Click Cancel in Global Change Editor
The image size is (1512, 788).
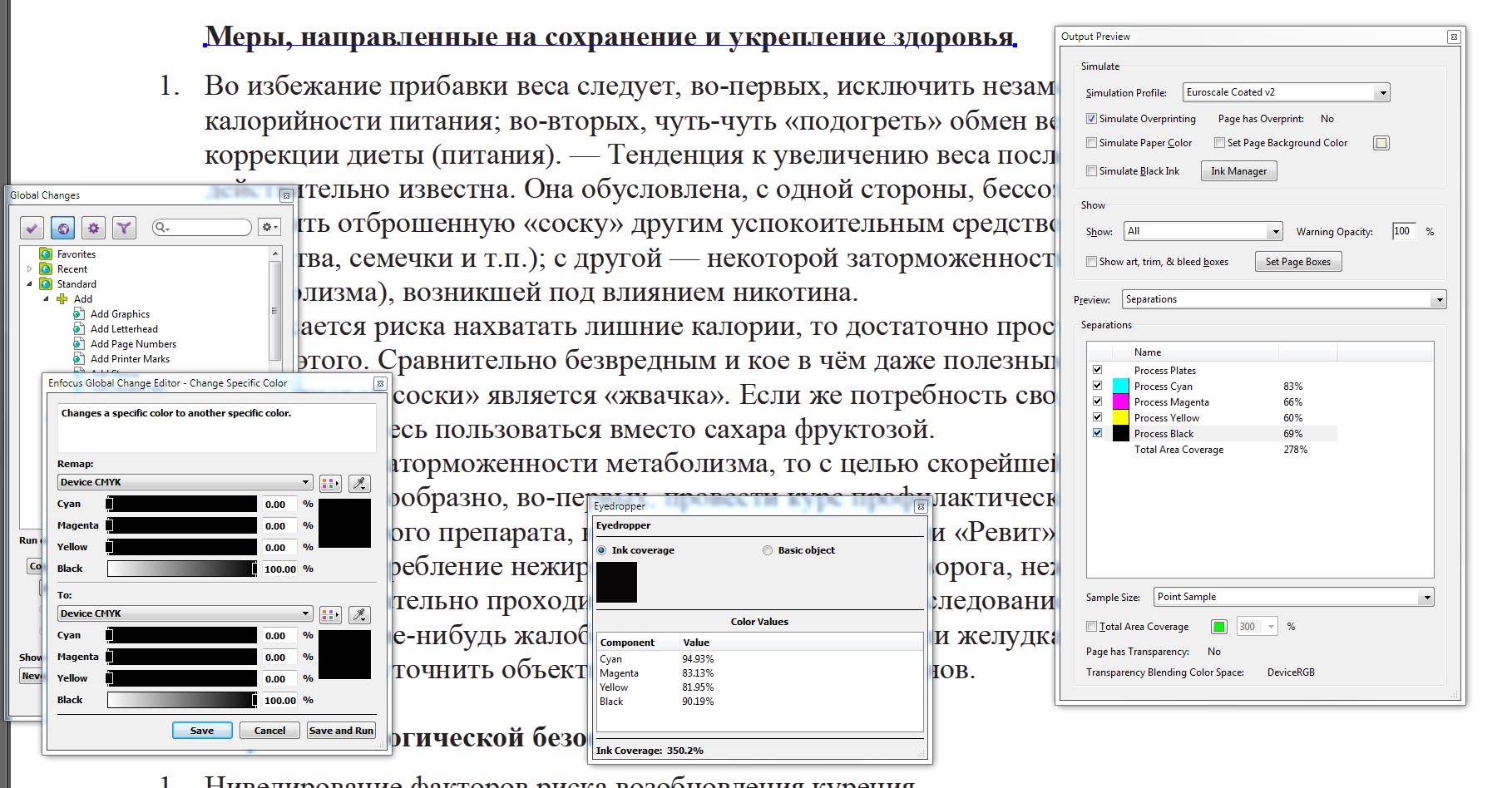(x=269, y=731)
